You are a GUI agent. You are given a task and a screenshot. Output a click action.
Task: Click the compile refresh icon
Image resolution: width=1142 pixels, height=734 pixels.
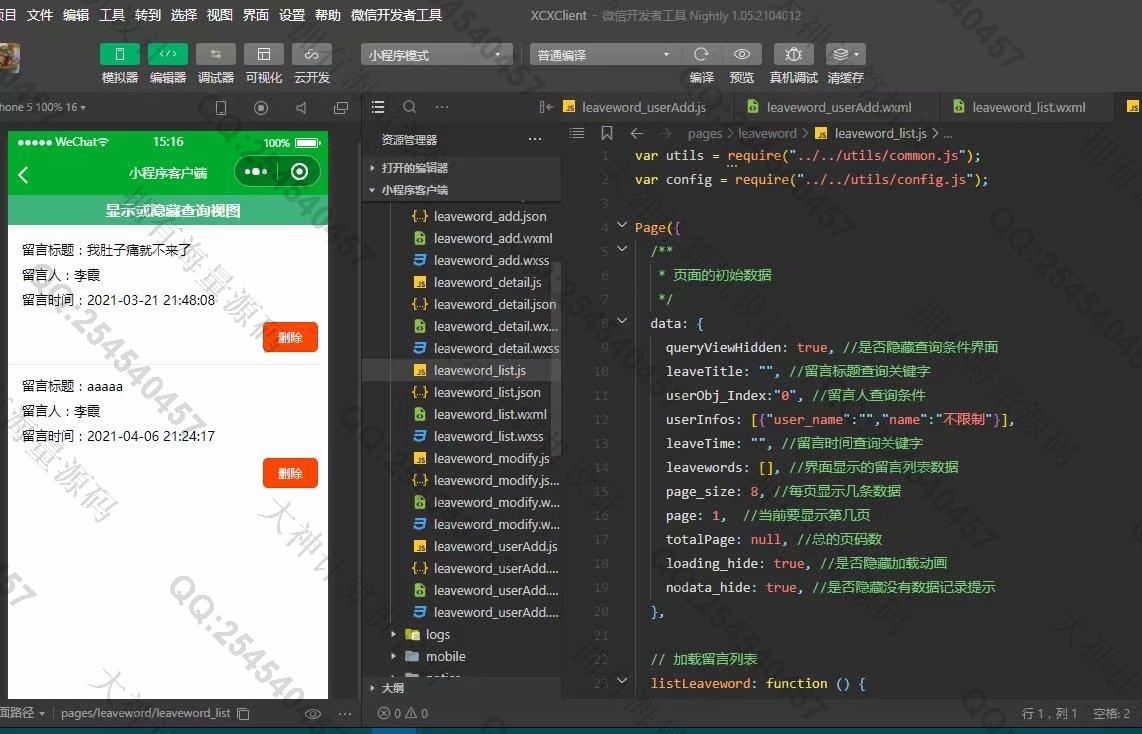701,55
